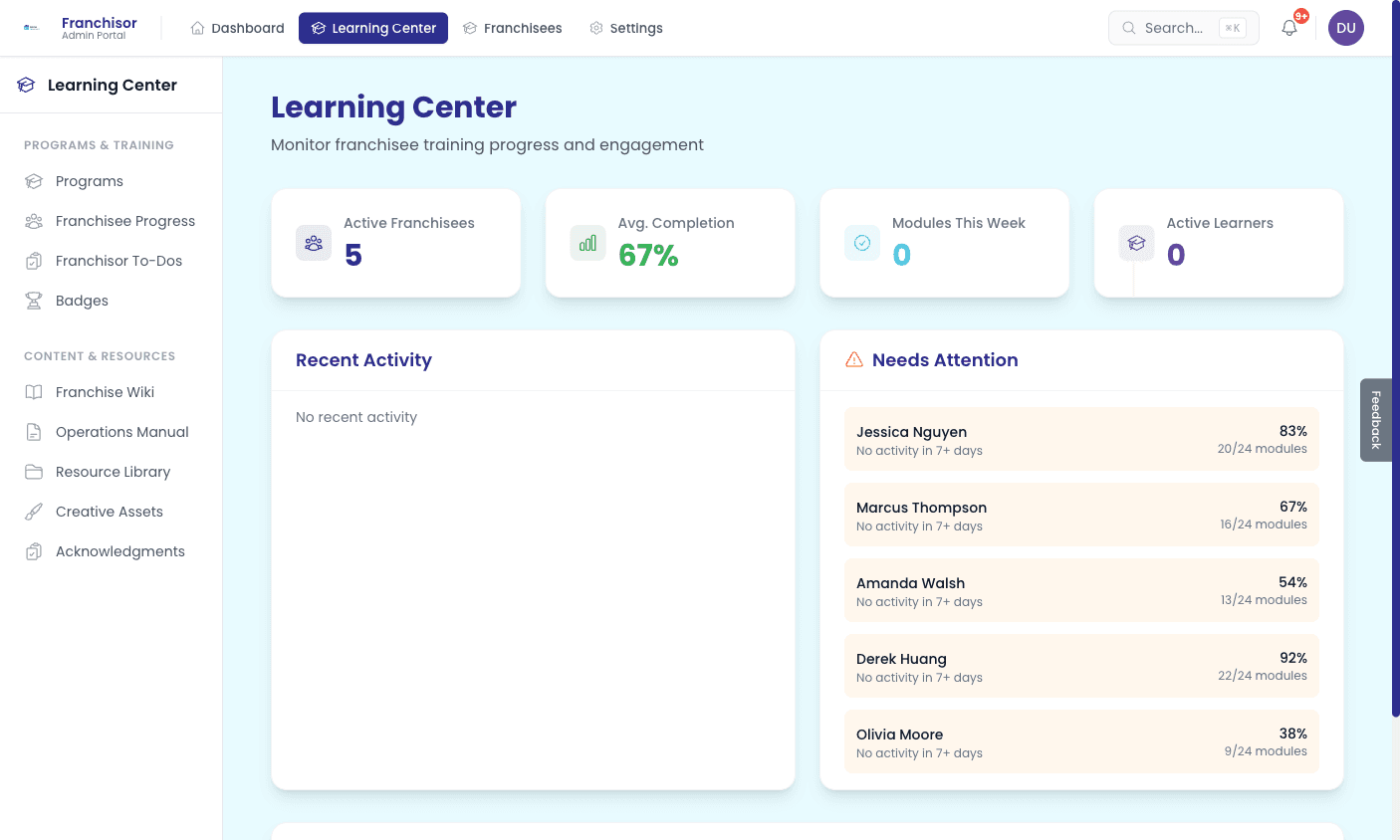This screenshot has height=840, width=1400.
Task: Open the Feedback side panel
Action: [x=1376, y=419]
